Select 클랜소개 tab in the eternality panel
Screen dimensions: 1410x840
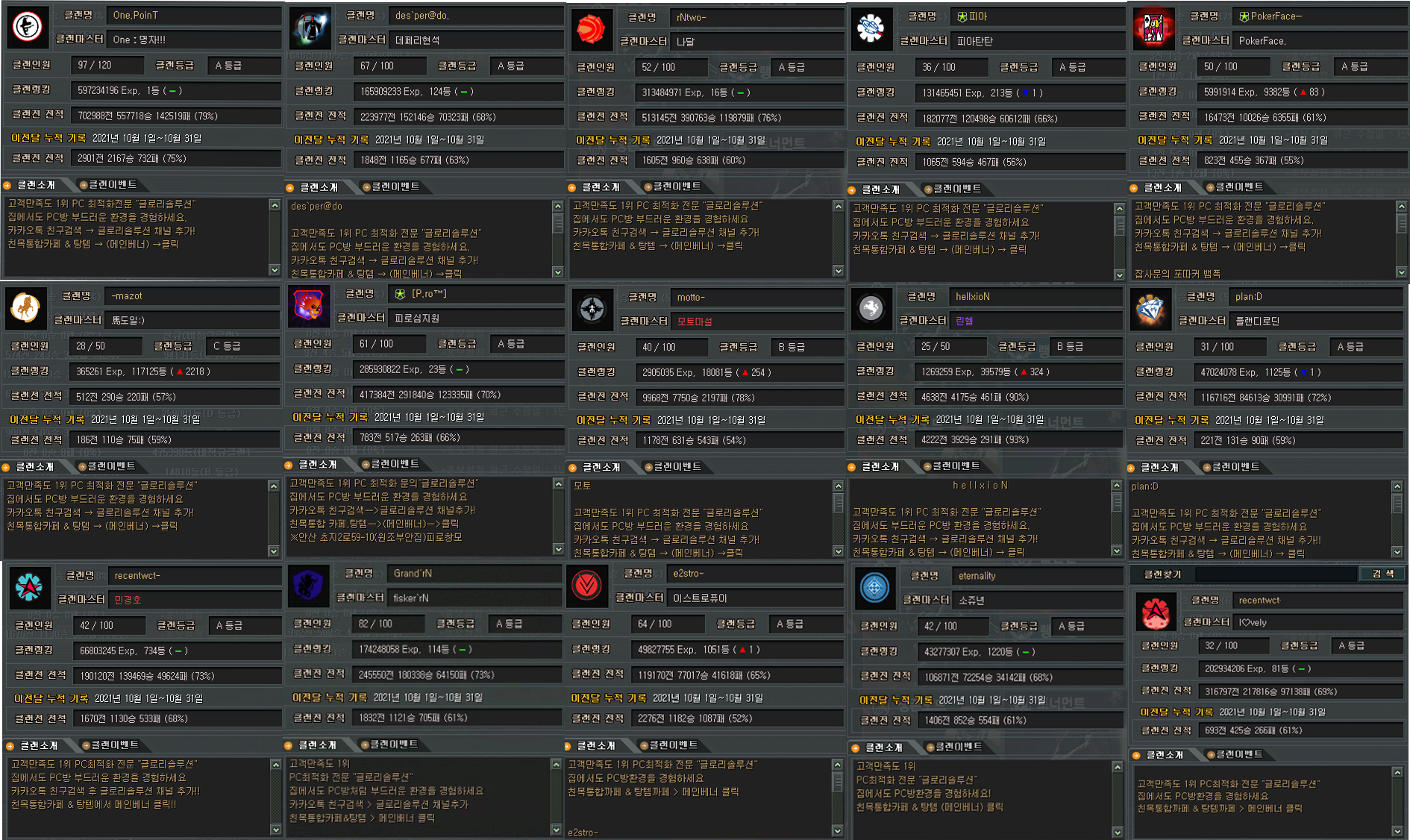click(x=883, y=747)
